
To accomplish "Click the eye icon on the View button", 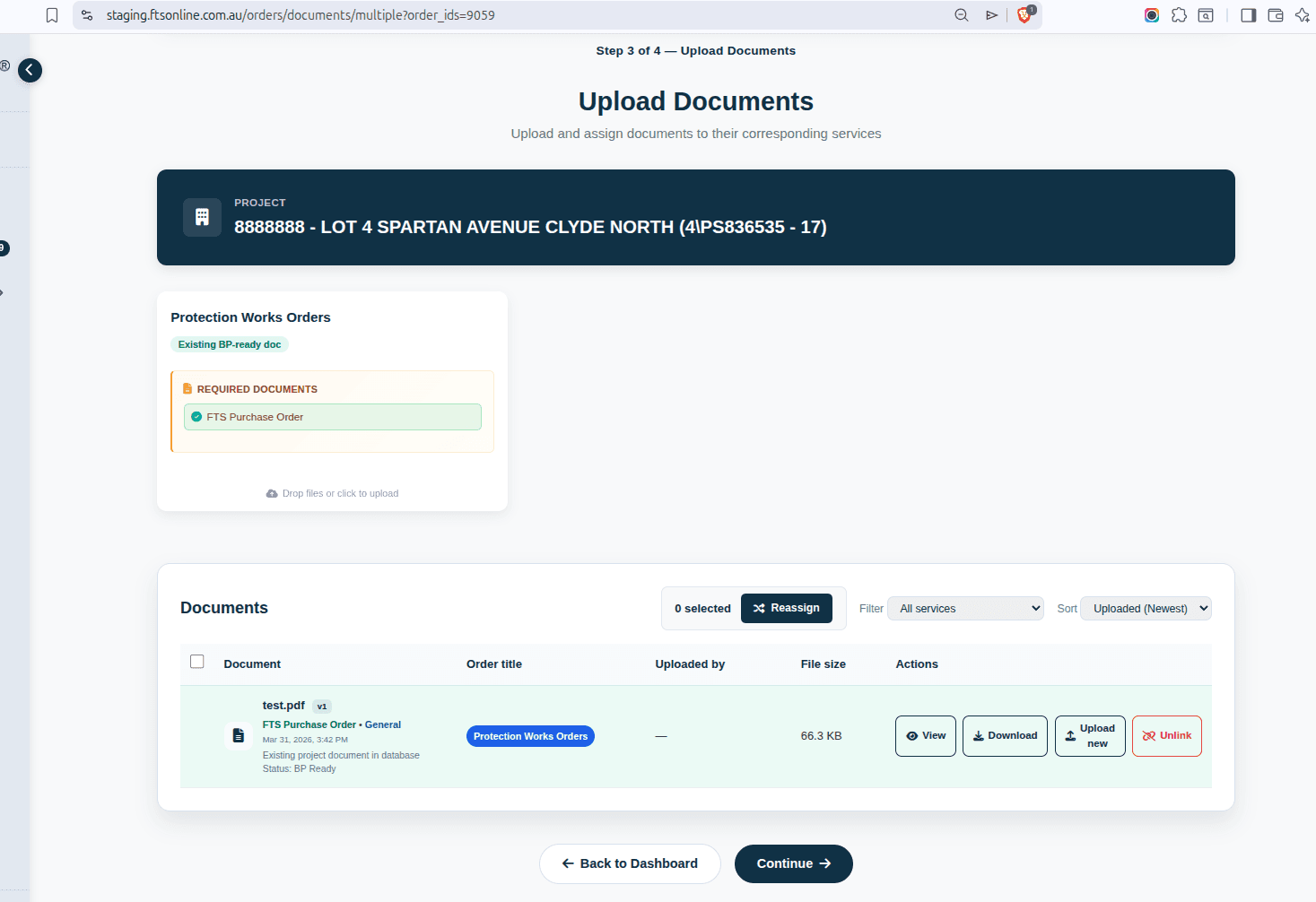I will (911, 735).
